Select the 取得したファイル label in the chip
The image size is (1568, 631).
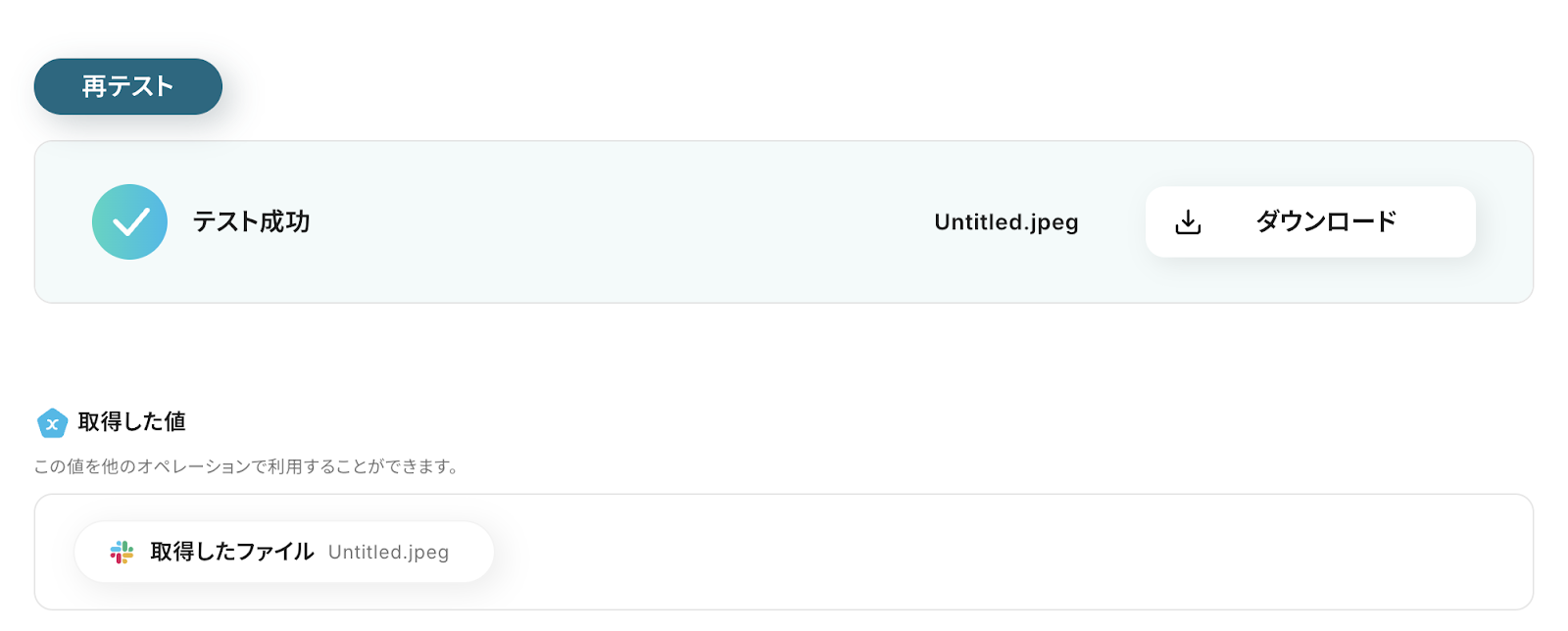[231, 553]
